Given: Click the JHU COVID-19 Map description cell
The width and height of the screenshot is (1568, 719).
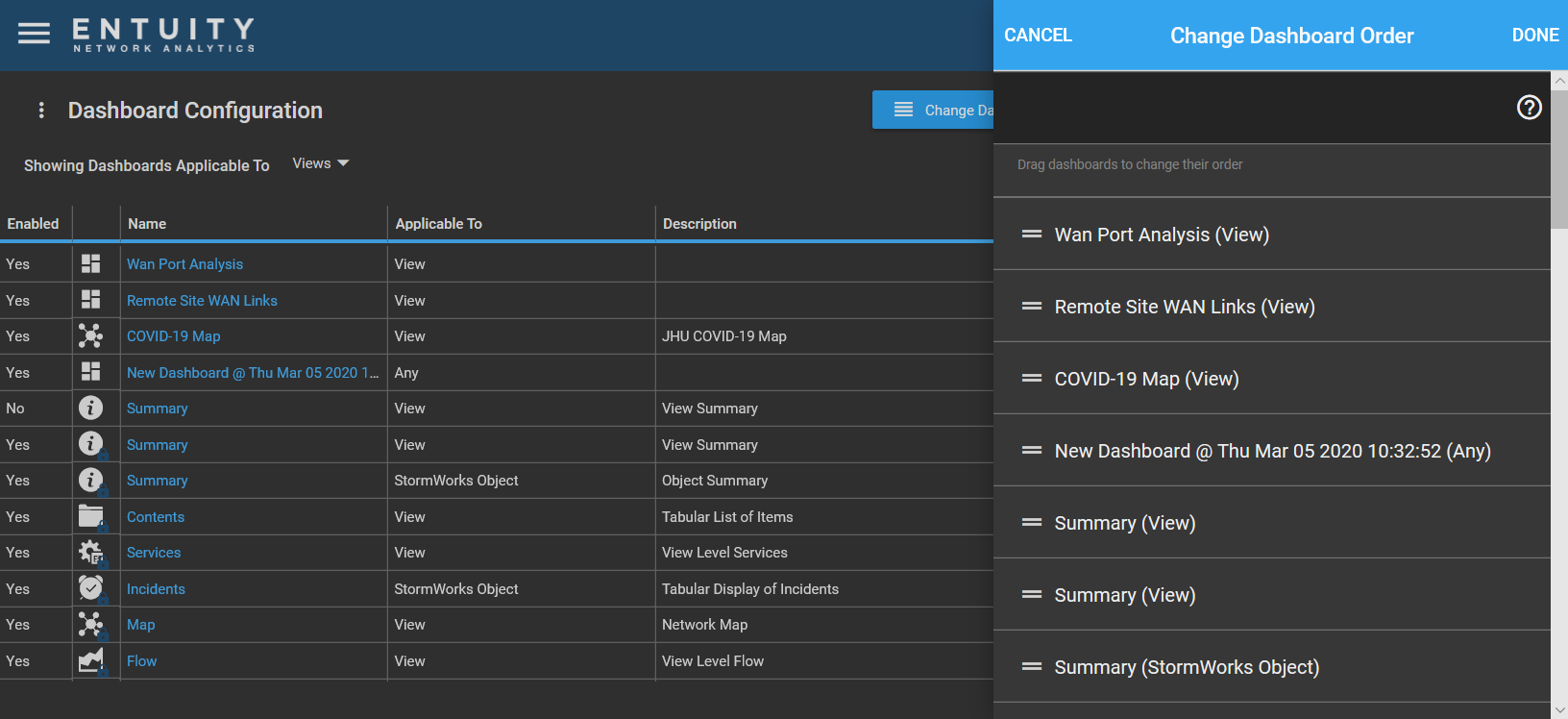Looking at the screenshot, I should (723, 335).
